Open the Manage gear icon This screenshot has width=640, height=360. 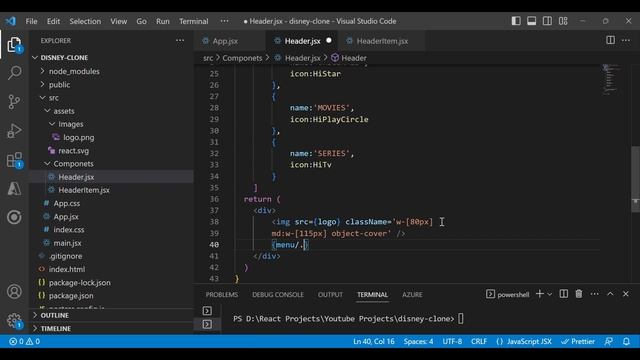pyautogui.click(x=14, y=320)
